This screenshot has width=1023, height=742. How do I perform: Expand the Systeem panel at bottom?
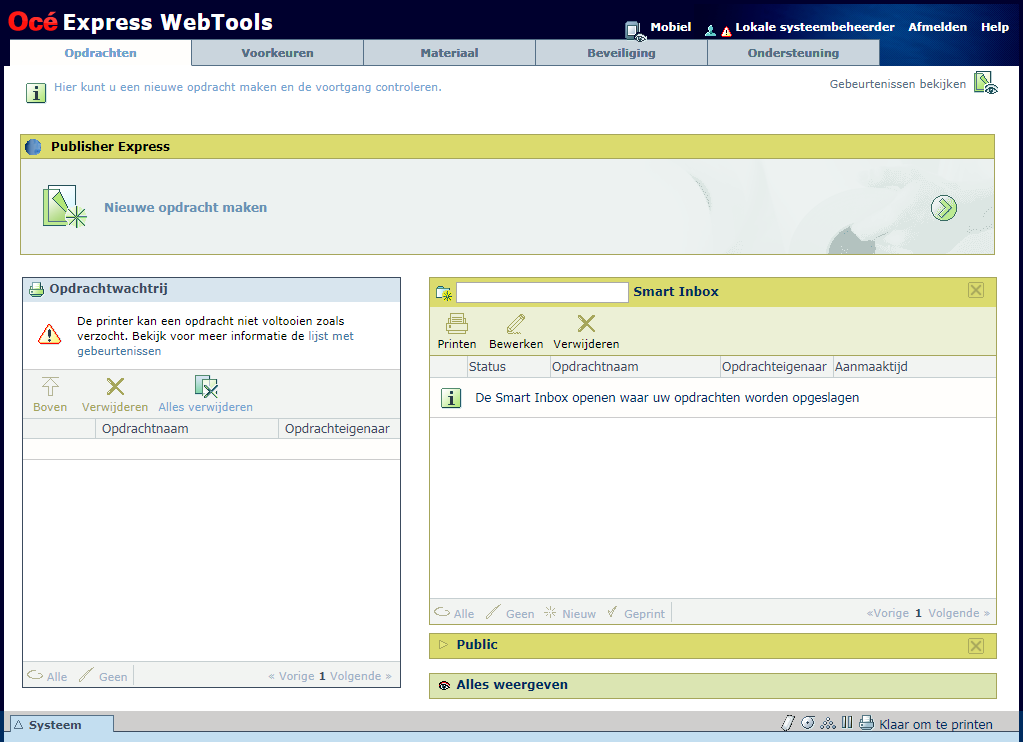click(61, 724)
